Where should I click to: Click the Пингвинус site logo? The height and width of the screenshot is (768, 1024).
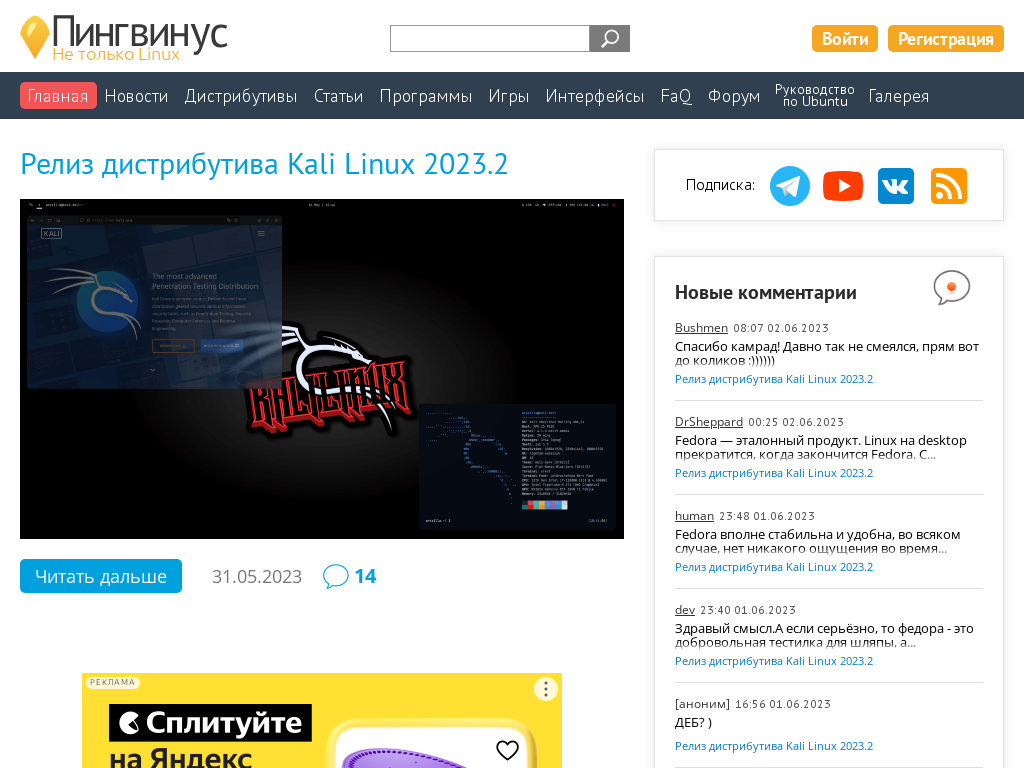point(123,38)
